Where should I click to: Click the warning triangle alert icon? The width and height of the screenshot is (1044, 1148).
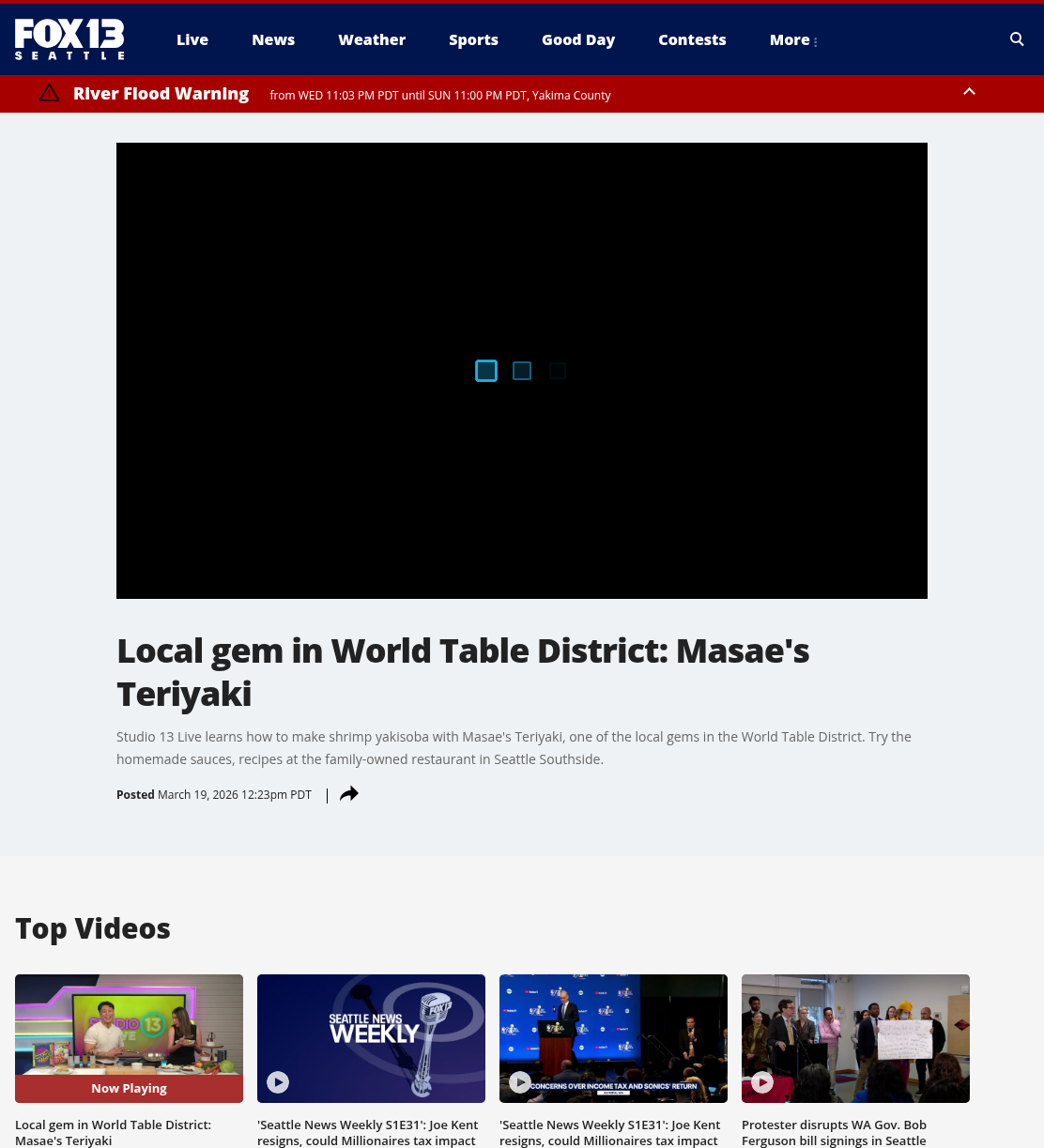coord(49,93)
